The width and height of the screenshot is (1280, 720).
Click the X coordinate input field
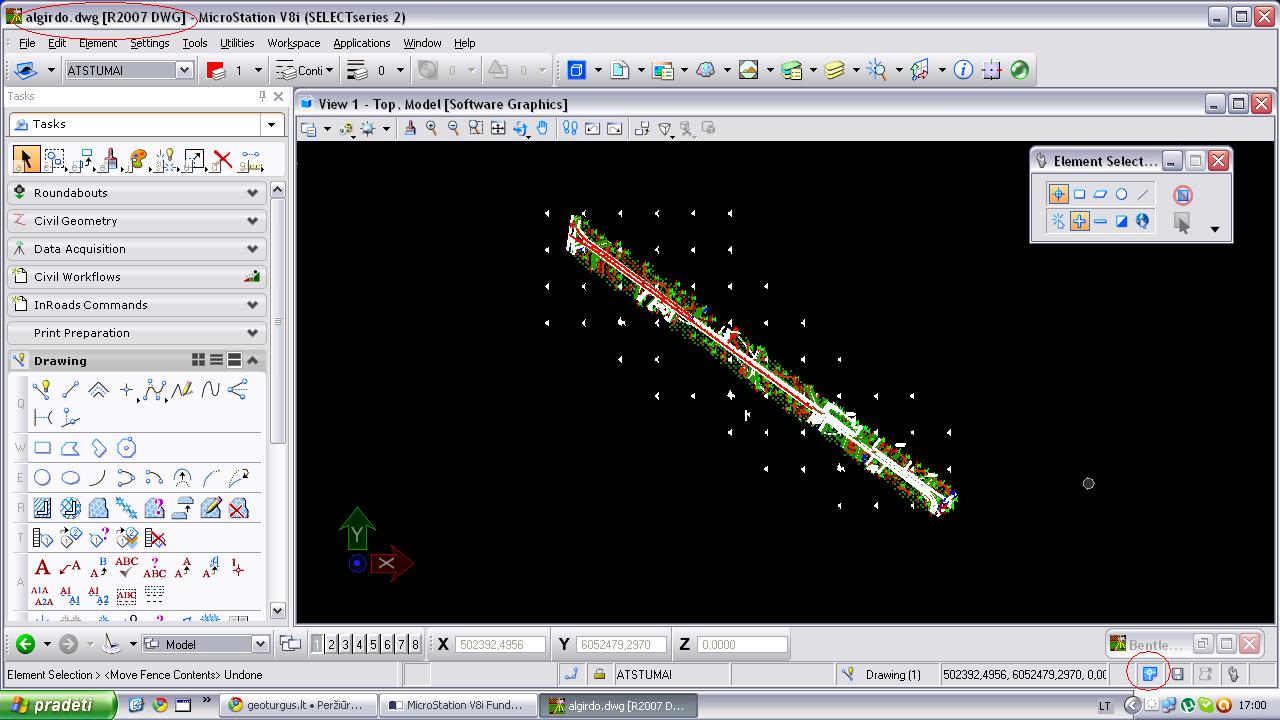coord(501,645)
